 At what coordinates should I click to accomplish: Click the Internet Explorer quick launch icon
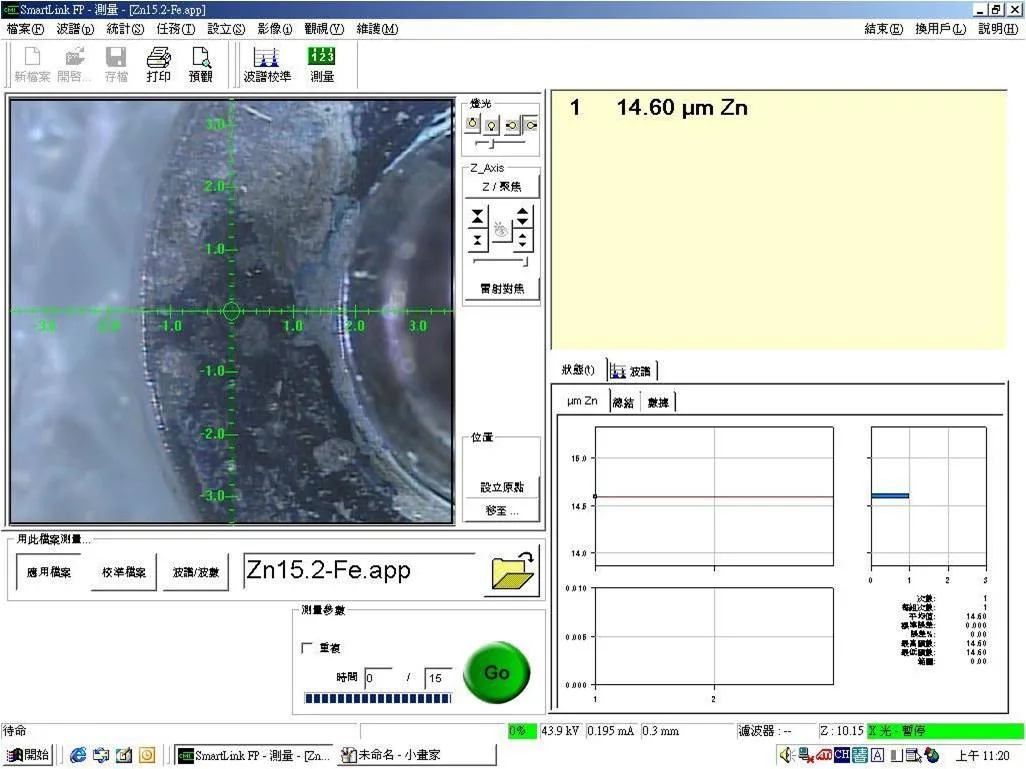pos(78,755)
